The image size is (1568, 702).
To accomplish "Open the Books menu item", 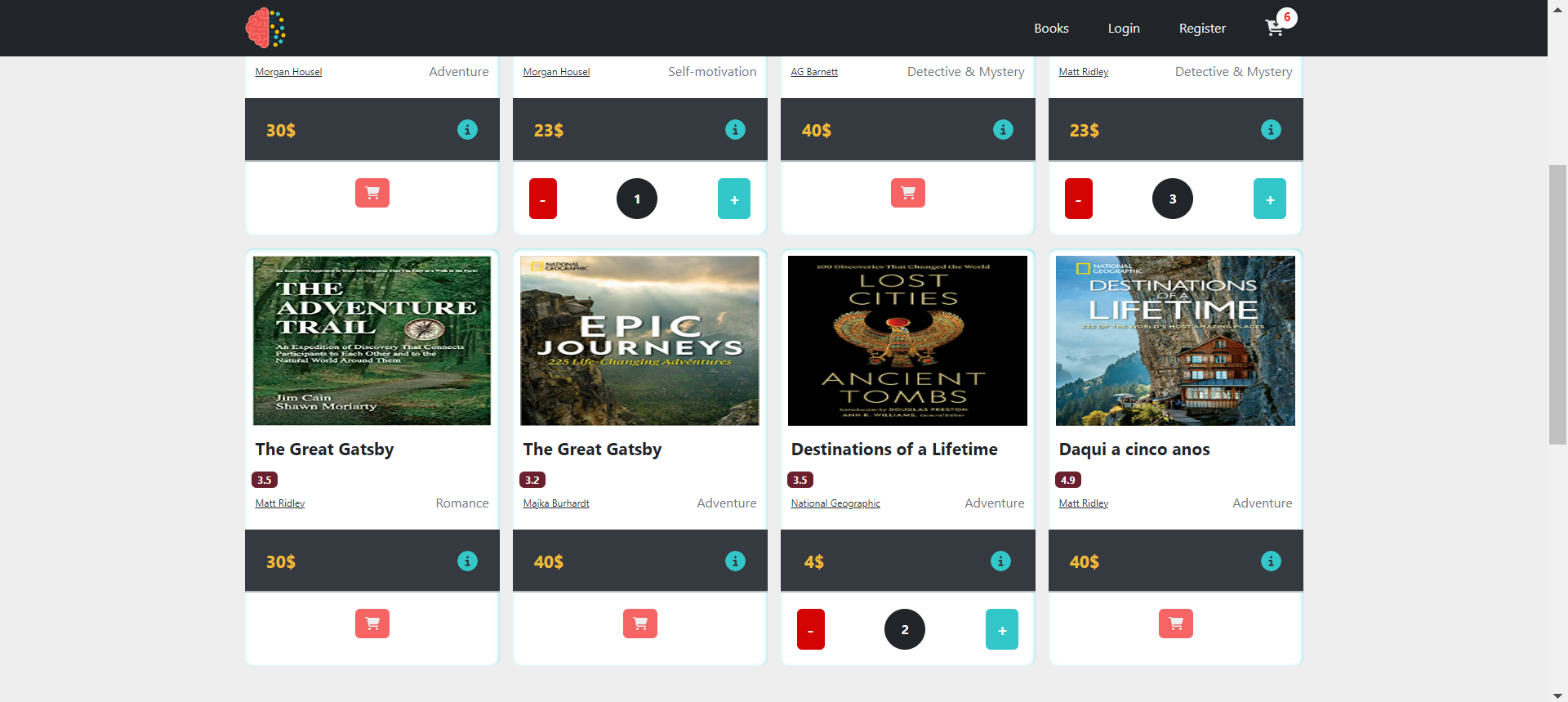I will [x=1051, y=29].
